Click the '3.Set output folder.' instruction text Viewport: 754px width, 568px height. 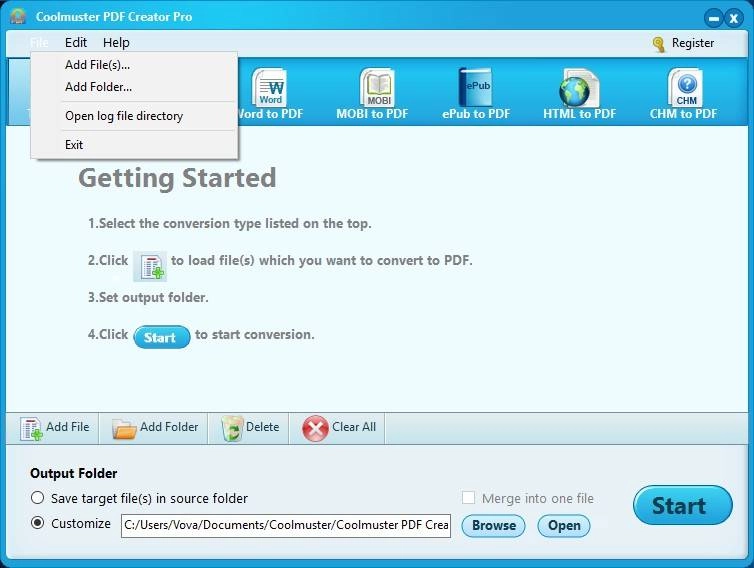coord(148,297)
